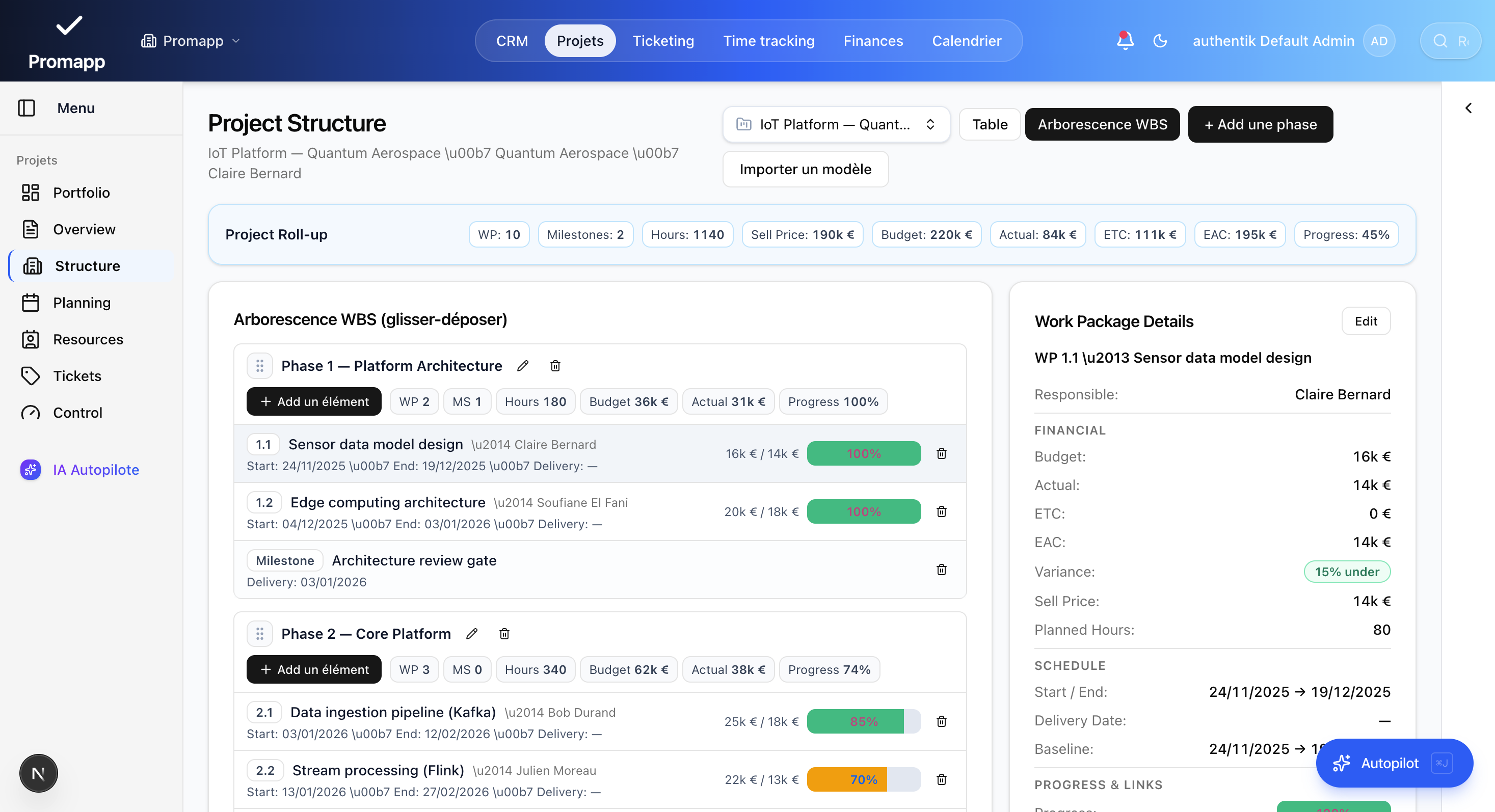The image size is (1495, 812).
Task: Select Stream processing (Flink) work package
Action: (600, 779)
